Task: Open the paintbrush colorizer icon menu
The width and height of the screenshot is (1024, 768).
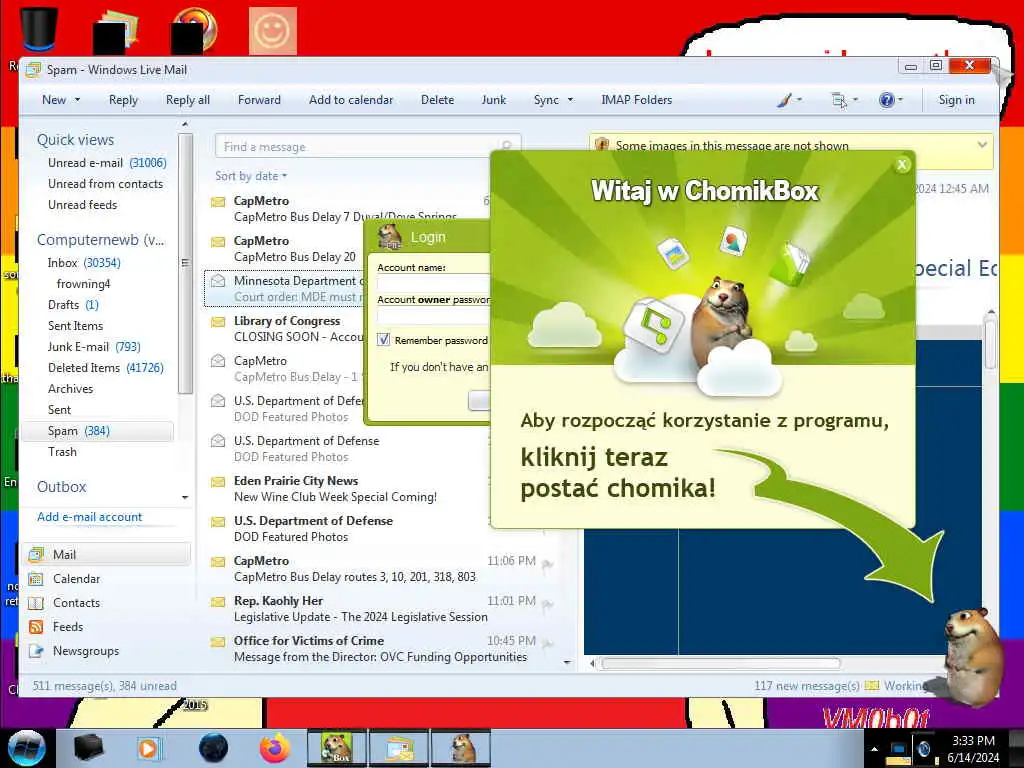Action: tap(790, 100)
